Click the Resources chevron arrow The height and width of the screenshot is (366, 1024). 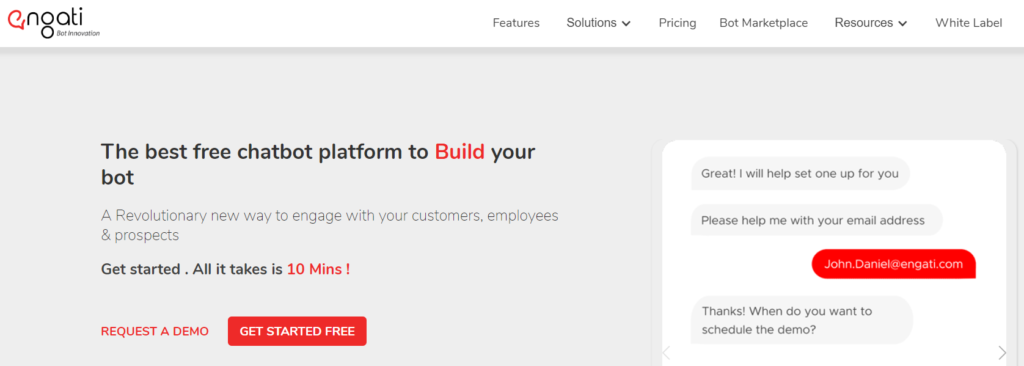click(903, 24)
